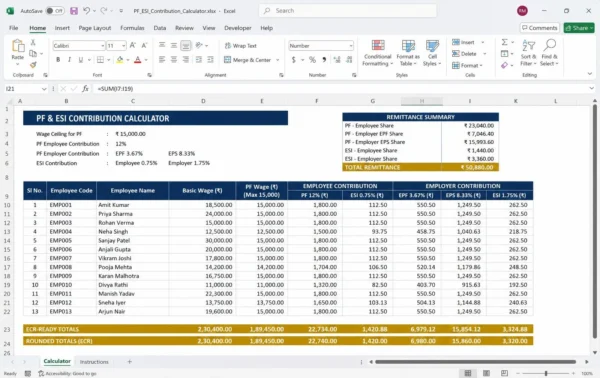The width and height of the screenshot is (600, 378).
Task: Switch to the Instructions sheet tab
Action: coord(94,362)
